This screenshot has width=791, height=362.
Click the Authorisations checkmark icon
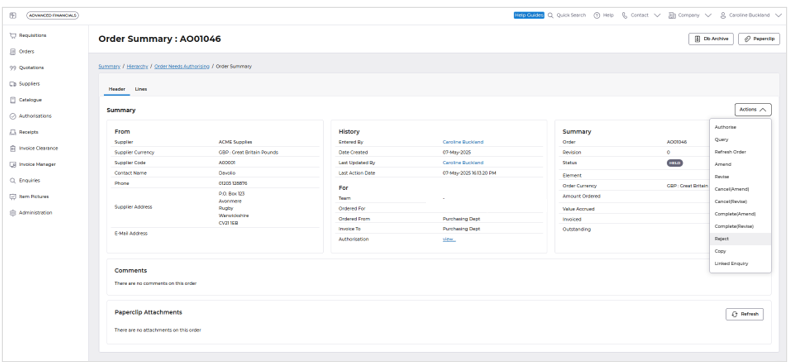pos(13,116)
